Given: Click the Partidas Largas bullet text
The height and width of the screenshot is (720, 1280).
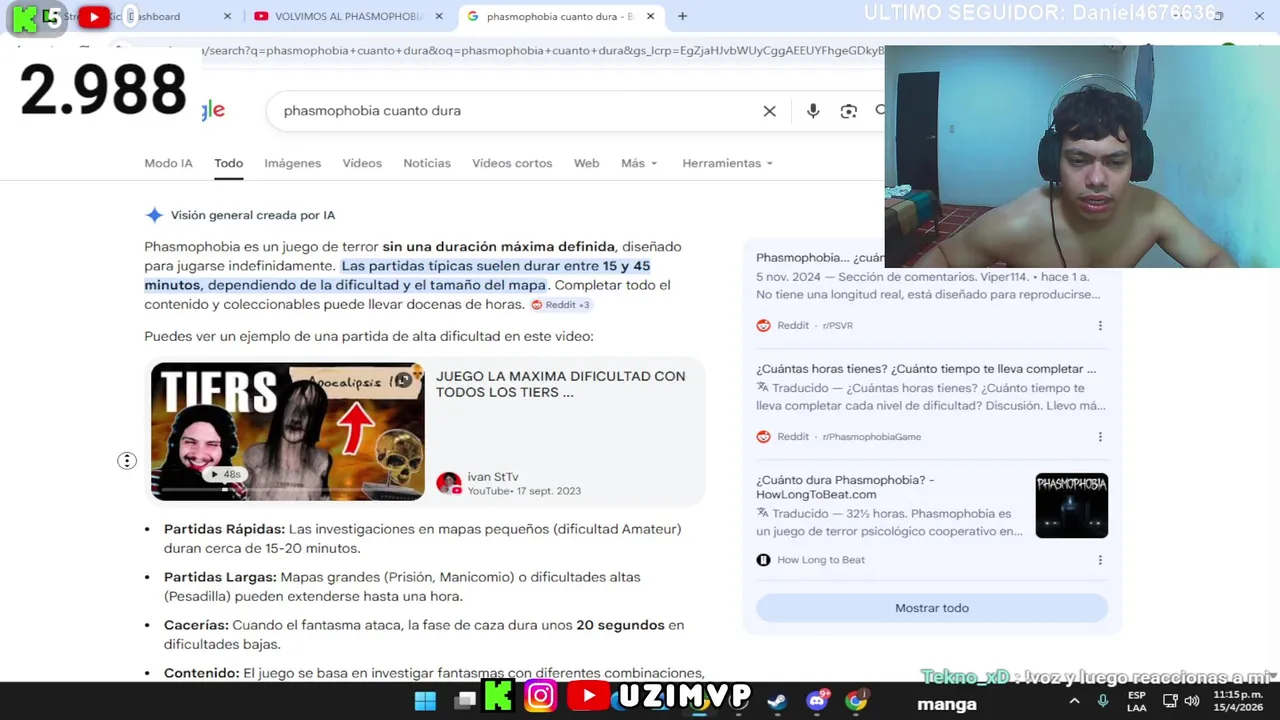Looking at the screenshot, I should [402, 587].
